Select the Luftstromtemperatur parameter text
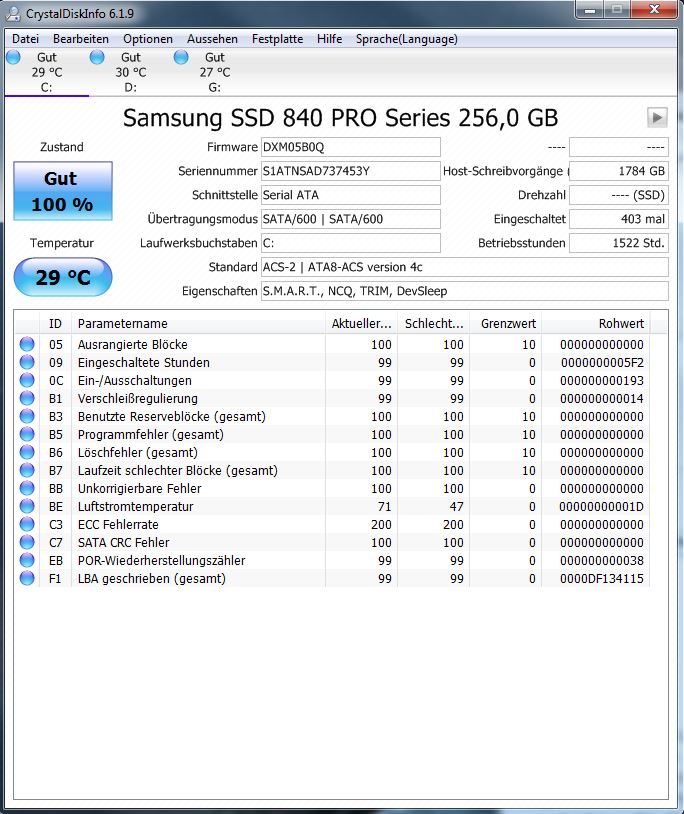This screenshot has width=684, height=814. (135, 506)
